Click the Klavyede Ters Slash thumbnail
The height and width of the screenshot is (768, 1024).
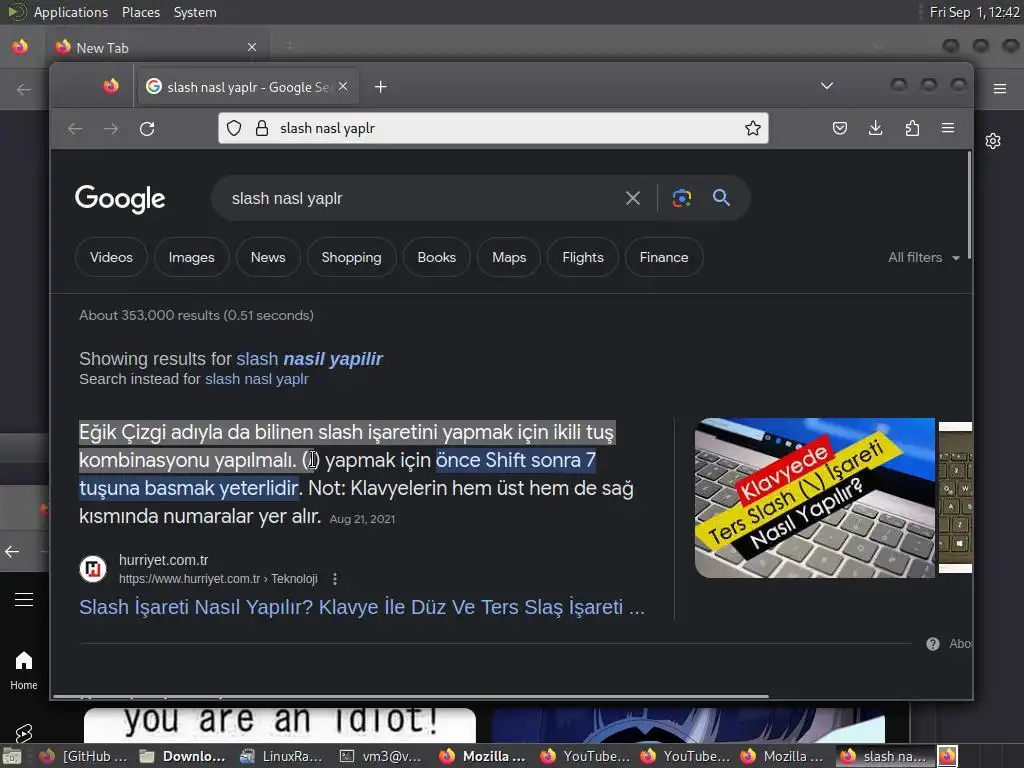(814, 498)
